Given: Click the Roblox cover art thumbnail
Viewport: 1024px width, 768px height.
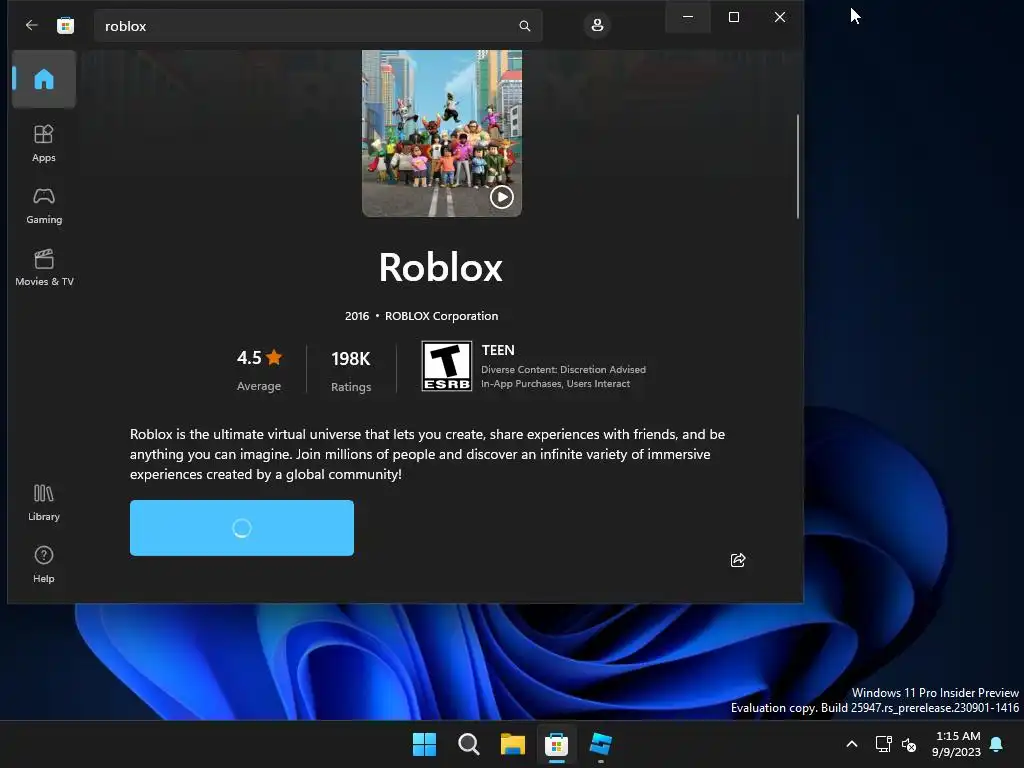Looking at the screenshot, I should click(441, 133).
